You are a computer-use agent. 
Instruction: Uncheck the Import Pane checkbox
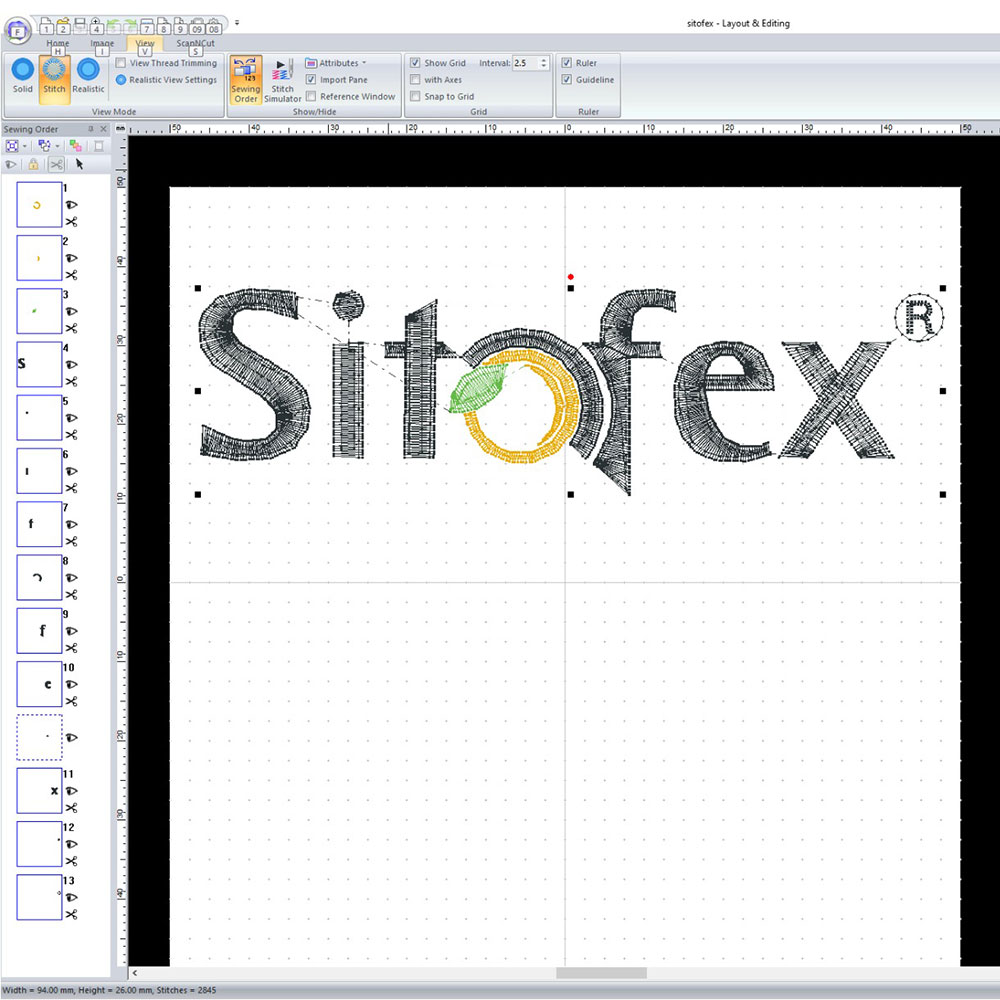tap(311, 80)
